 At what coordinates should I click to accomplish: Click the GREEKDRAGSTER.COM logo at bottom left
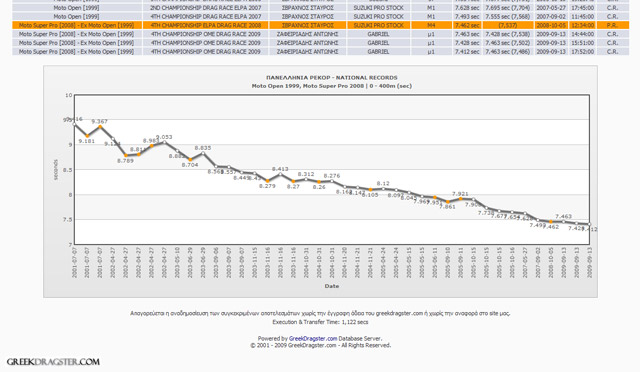53,362
